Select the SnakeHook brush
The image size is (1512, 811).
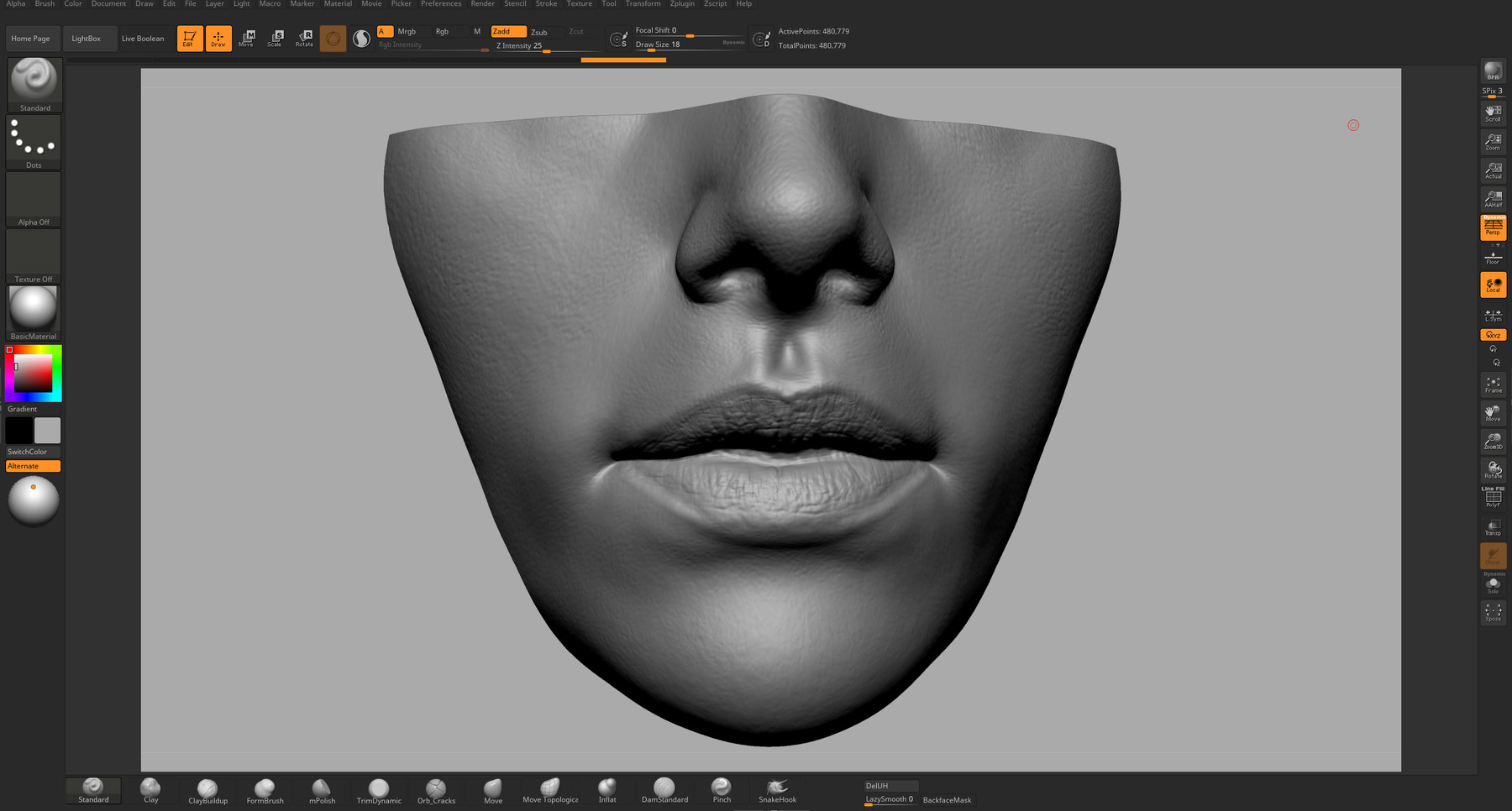coord(777,789)
